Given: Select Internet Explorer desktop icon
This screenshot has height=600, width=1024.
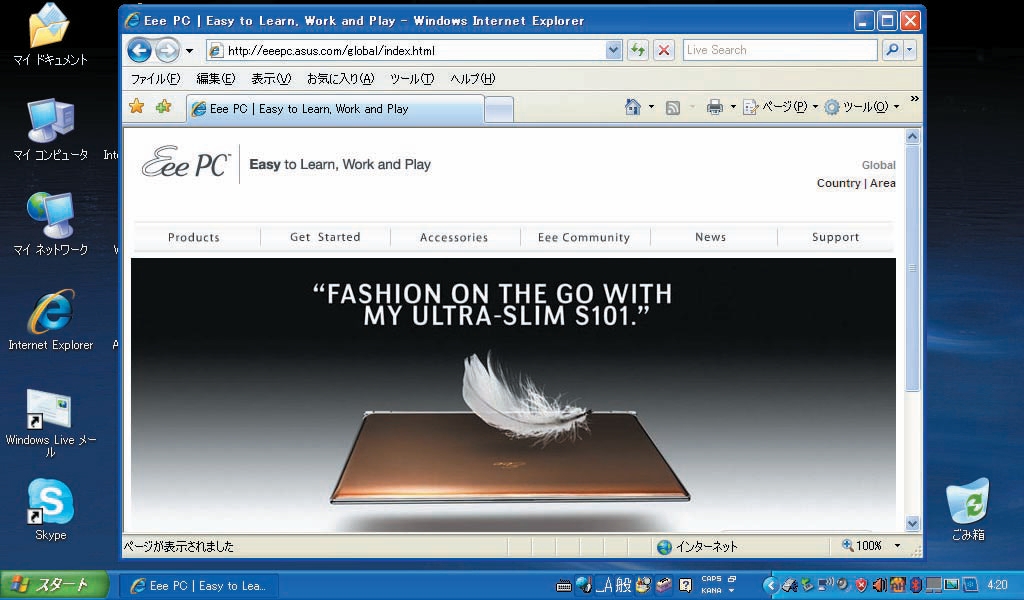Looking at the screenshot, I should point(50,320).
